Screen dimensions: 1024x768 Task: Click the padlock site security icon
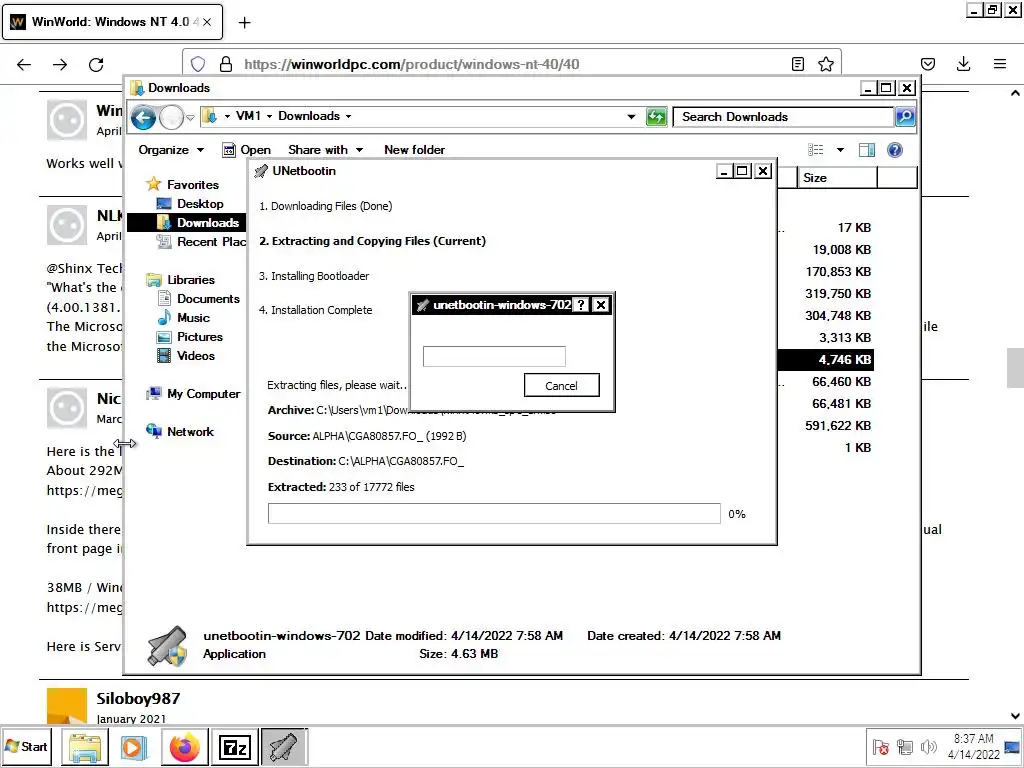[x=226, y=64]
